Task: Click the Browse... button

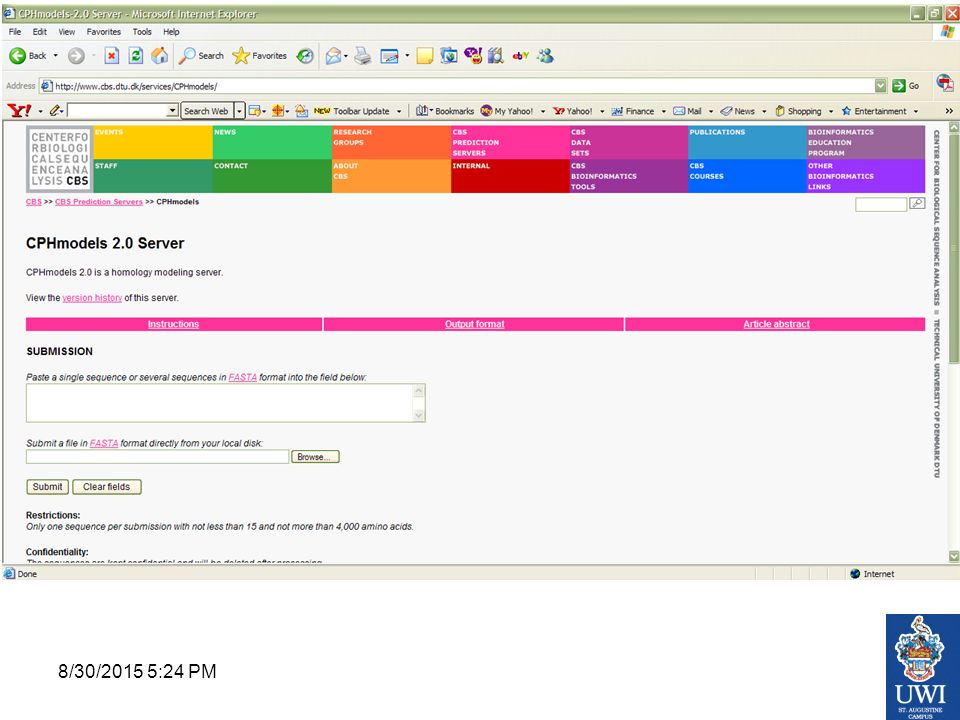Action: (x=315, y=457)
